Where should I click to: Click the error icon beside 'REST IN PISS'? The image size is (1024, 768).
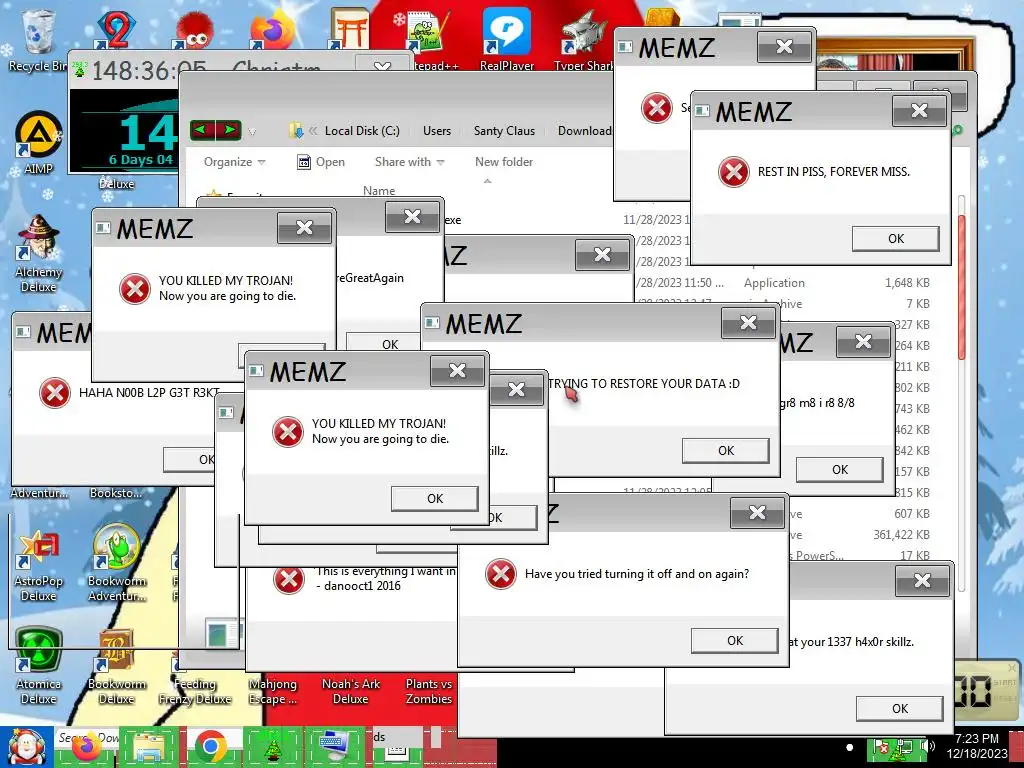733,172
